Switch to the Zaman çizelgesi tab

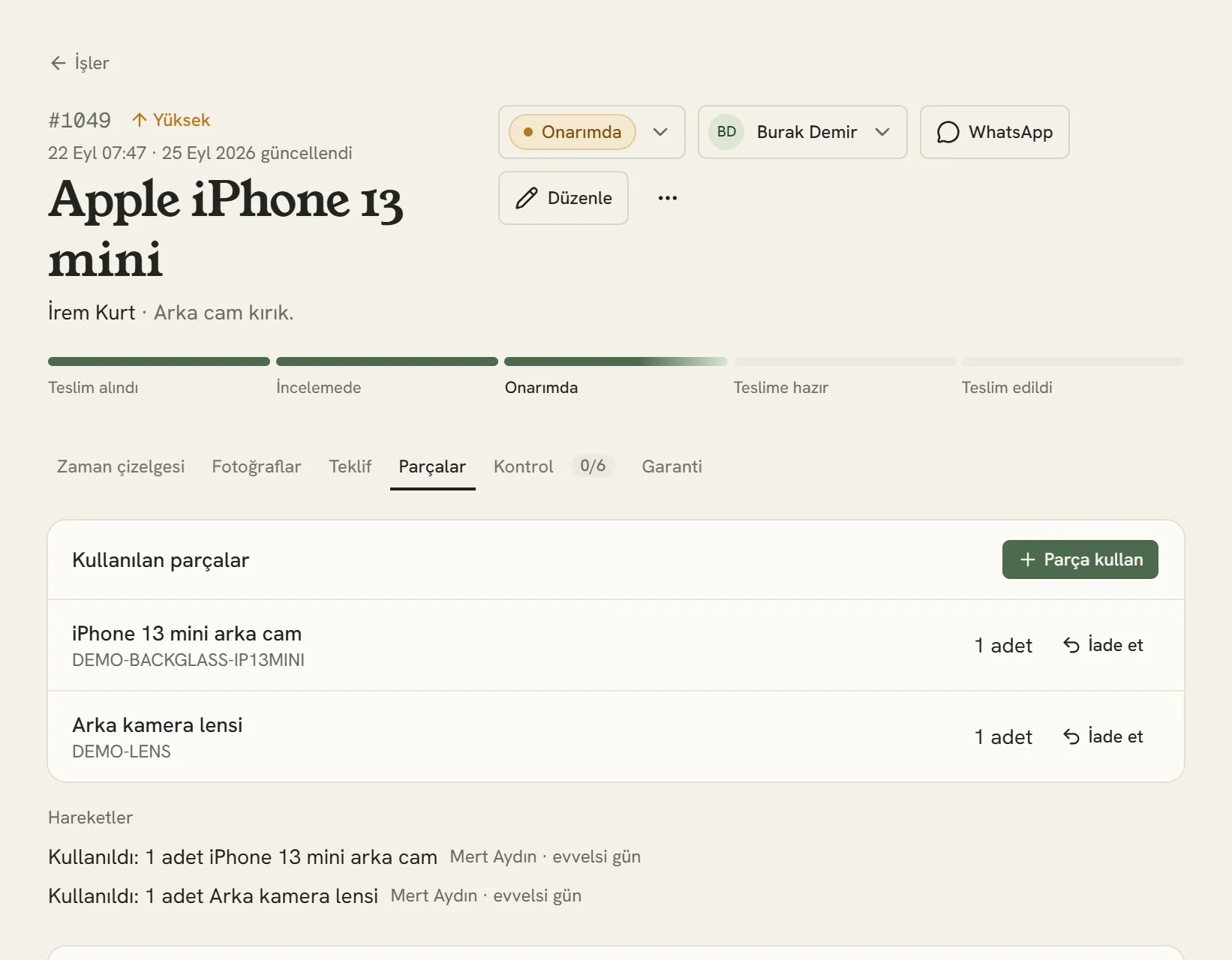point(121,466)
